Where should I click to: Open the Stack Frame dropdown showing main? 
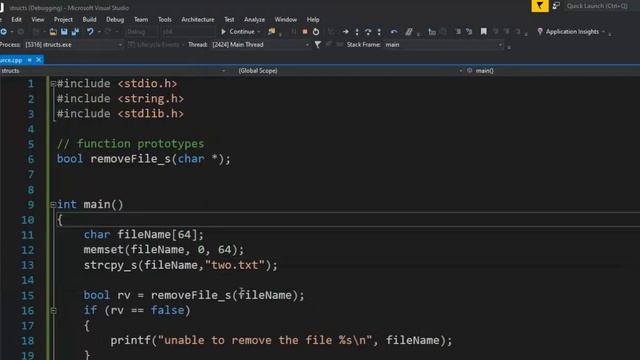(443, 44)
